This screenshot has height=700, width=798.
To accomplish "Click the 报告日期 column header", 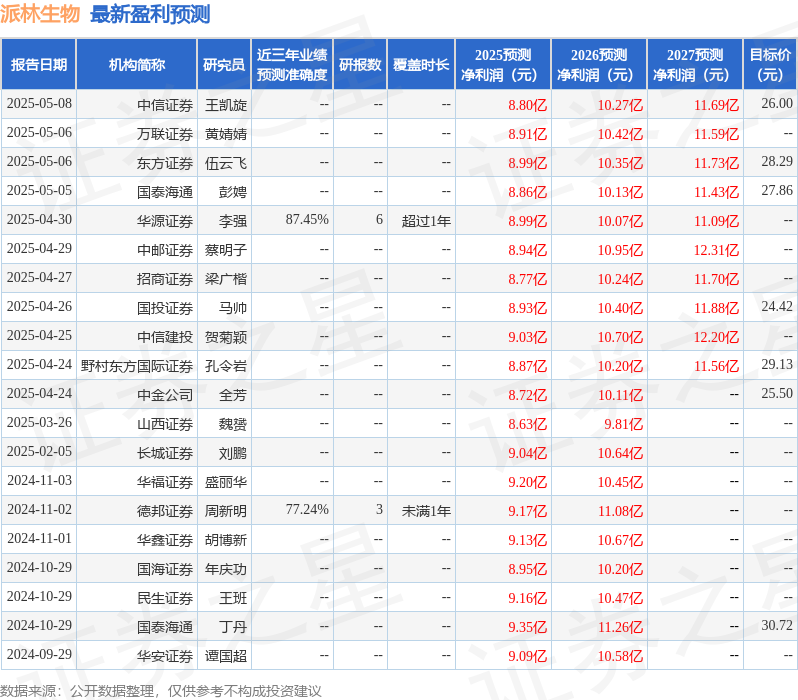I will 39,65.
